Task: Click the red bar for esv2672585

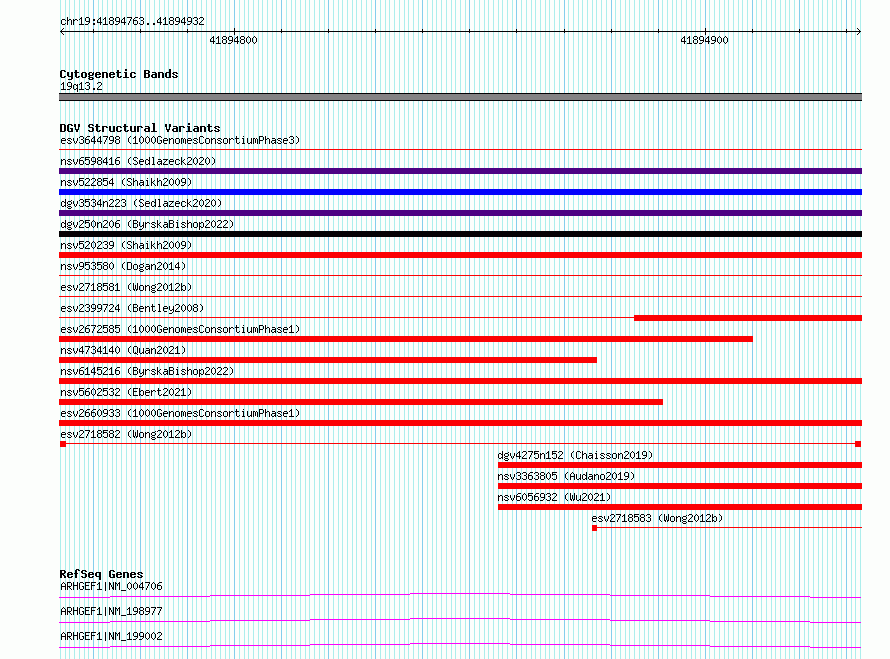Action: (406, 339)
